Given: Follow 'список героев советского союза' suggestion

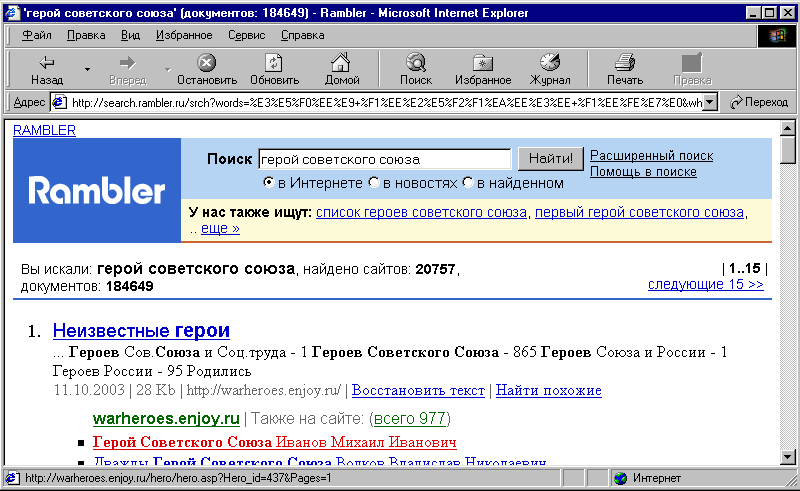Looking at the screenshot, I should (421, 212).
